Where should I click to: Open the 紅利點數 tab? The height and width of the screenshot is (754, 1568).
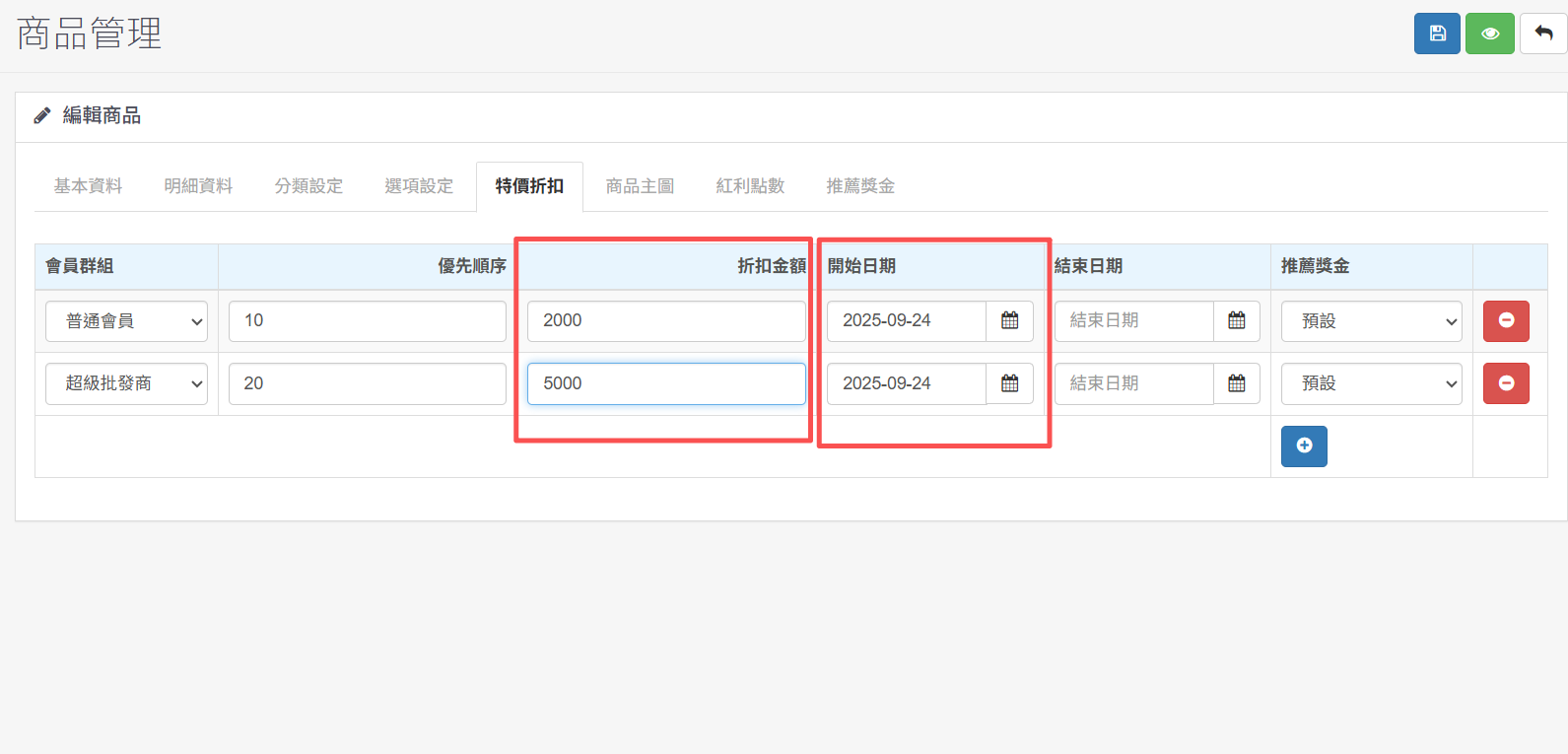click(x=750, y=186)
